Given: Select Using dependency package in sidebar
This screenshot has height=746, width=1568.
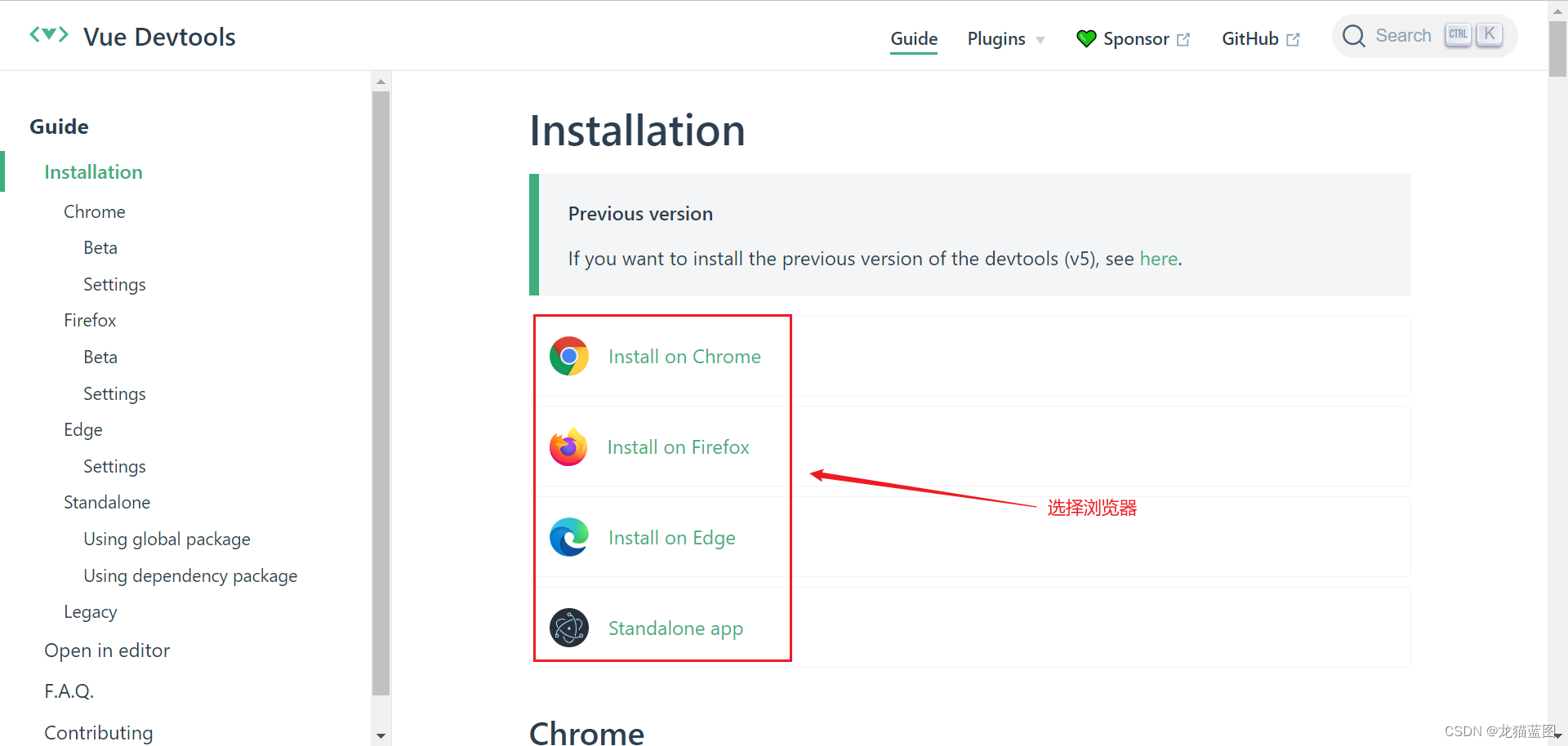Looking at the screenshot, I should click(190, 575).
